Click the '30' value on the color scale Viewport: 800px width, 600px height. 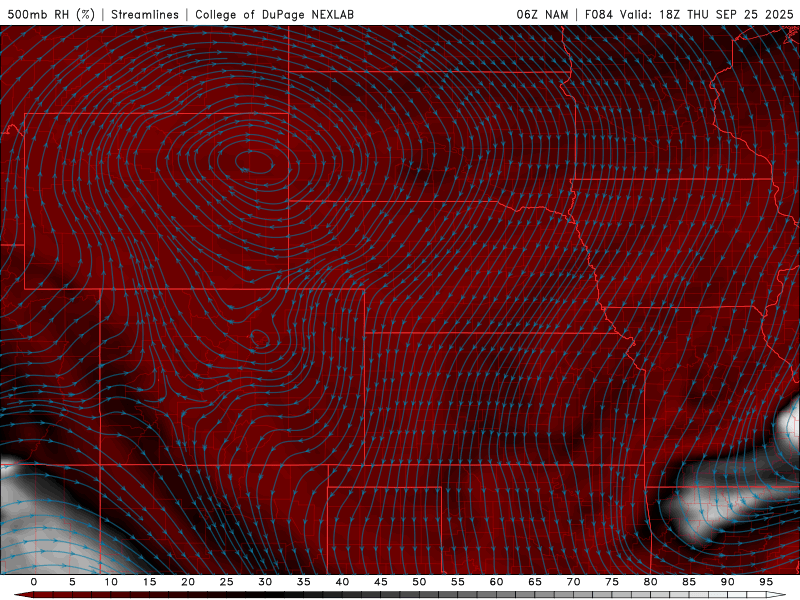pyautogui.click(x=265, y=582)
